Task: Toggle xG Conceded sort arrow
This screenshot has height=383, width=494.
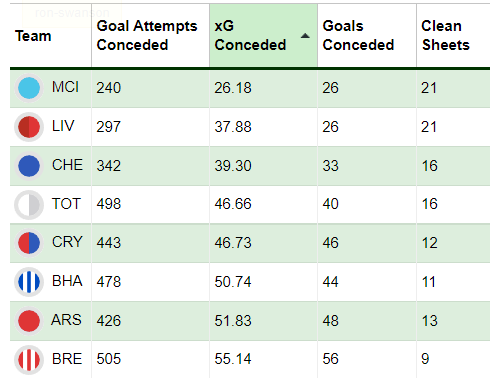Action: (x=305, y=36)
